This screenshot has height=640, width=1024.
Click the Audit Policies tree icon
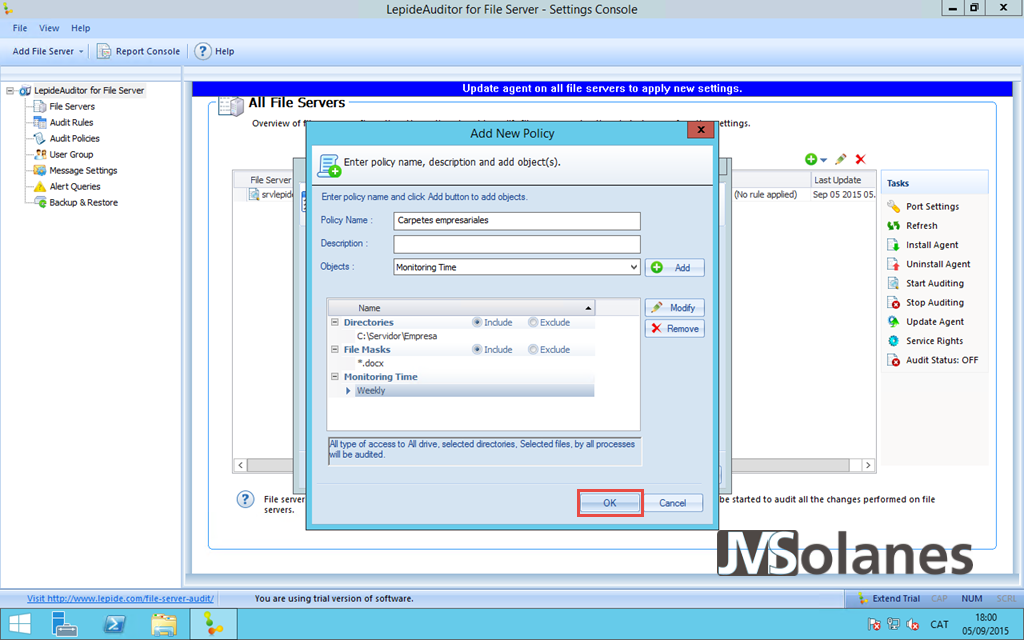pos(40,138)
